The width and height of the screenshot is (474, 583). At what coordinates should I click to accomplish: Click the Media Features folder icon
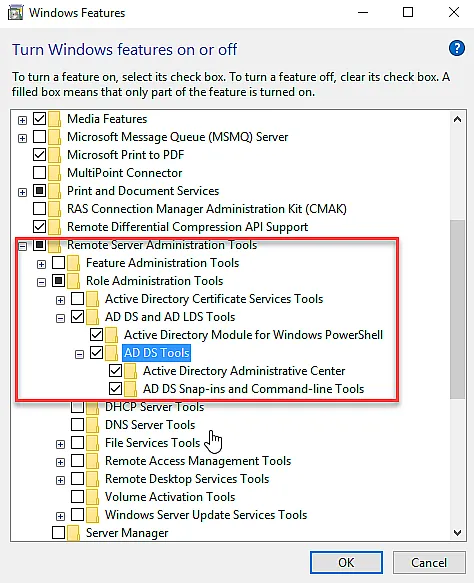point(55,119)
